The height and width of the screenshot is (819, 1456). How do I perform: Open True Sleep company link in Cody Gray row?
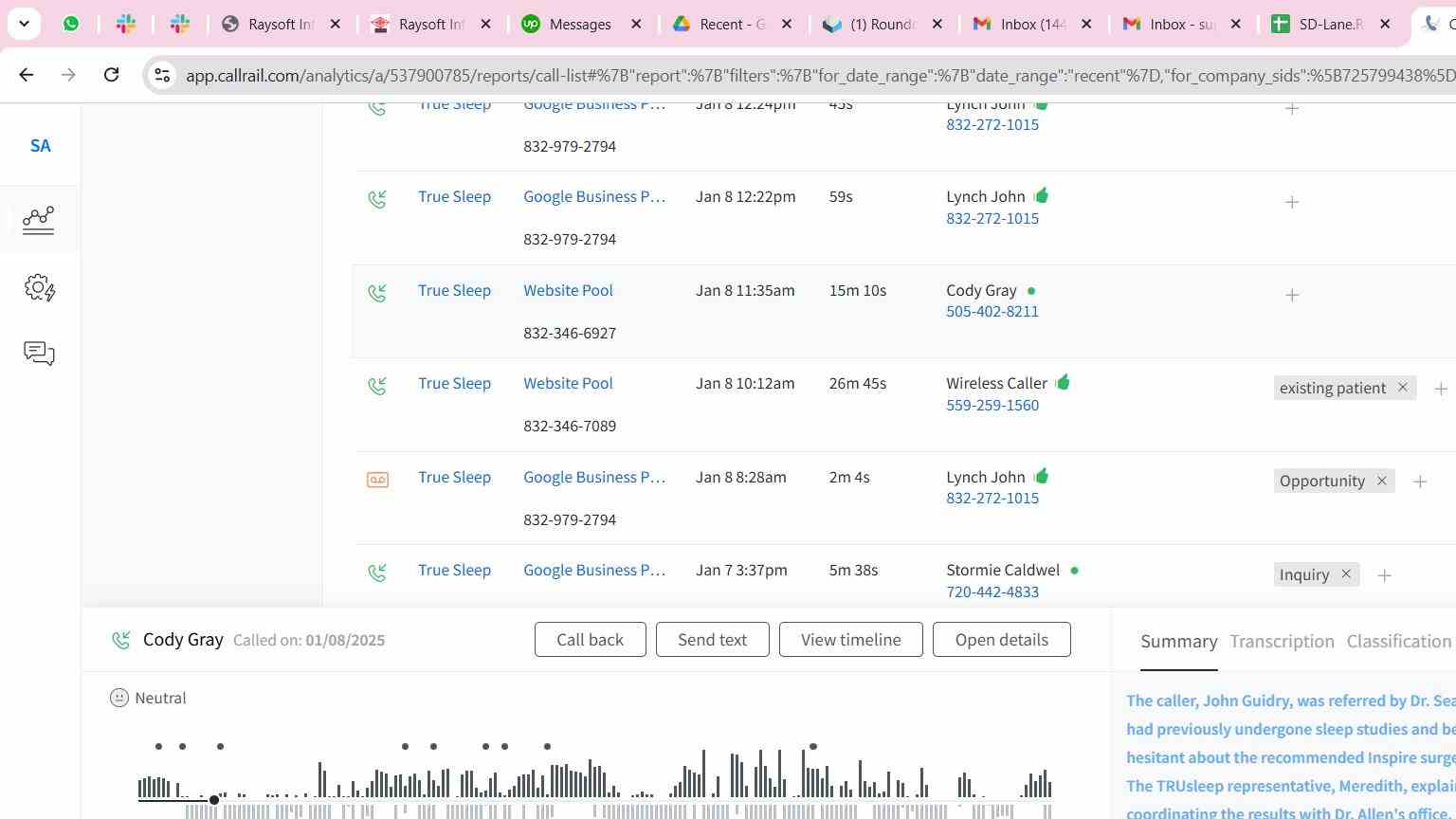point(455,291)
